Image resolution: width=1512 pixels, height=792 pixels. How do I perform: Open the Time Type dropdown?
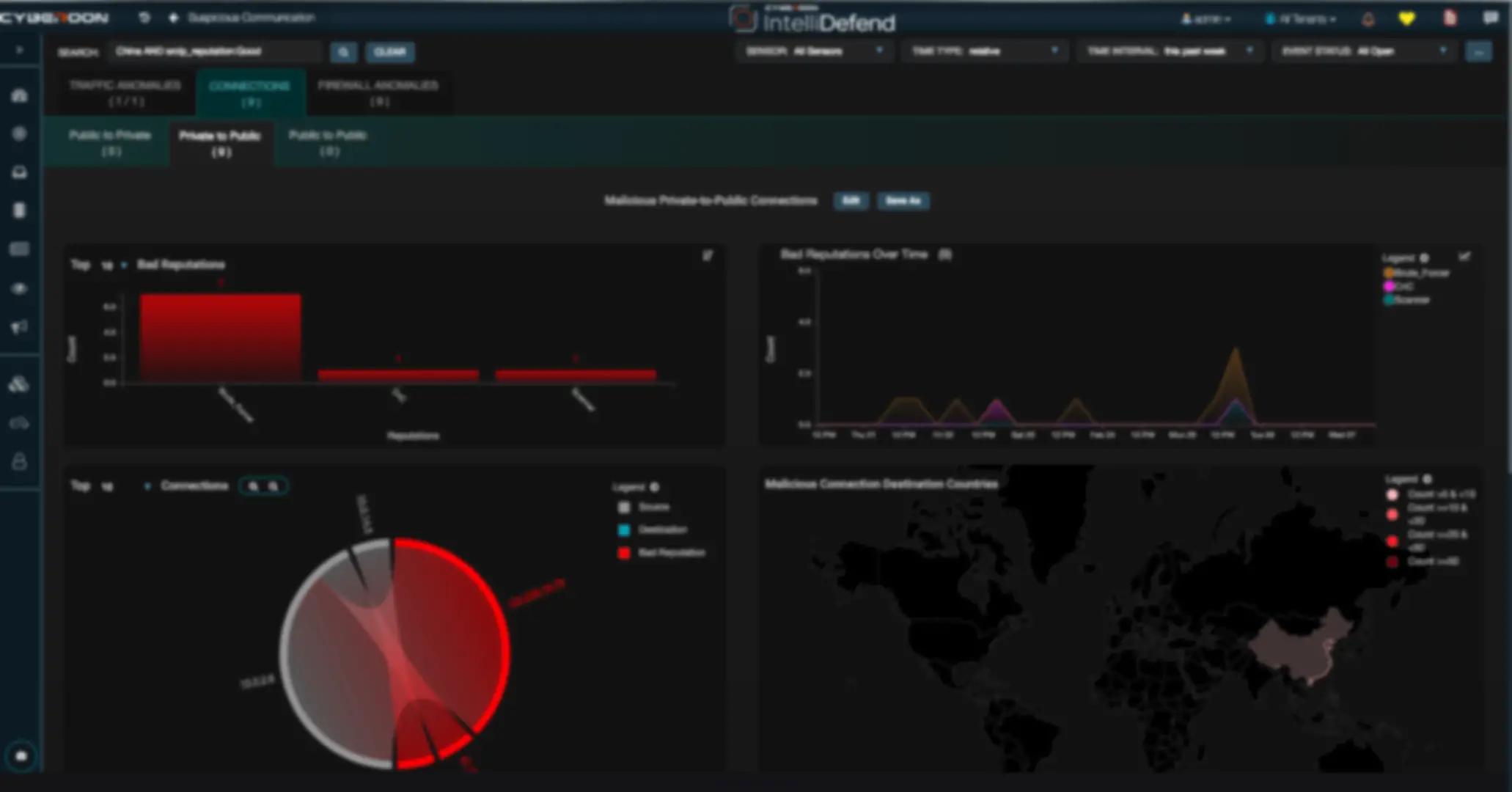pyautogui.click(x=984, y=51)
